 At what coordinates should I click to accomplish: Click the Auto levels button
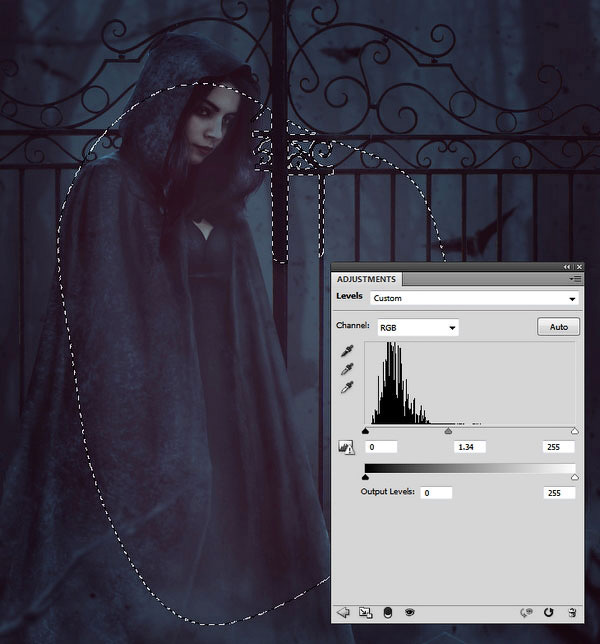(x=559, y=327)
